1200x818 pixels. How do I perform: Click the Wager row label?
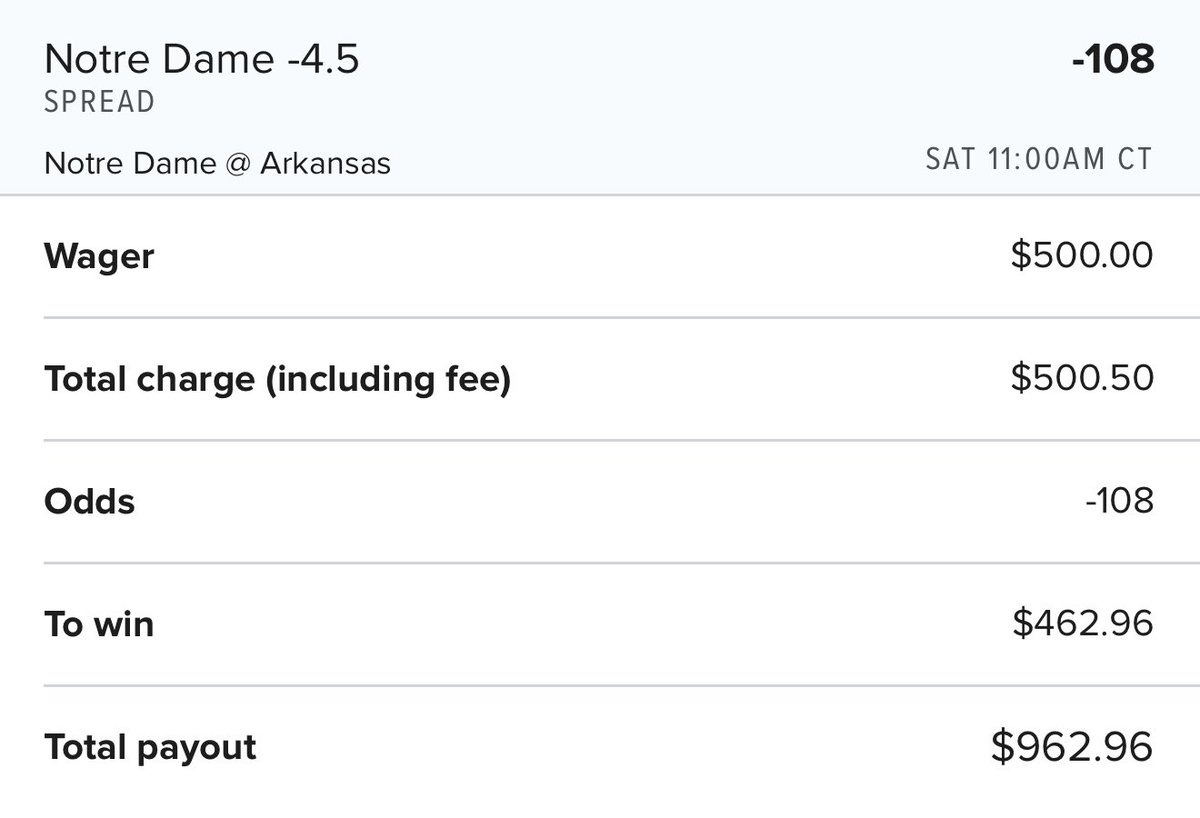click(x=99, y=257)
